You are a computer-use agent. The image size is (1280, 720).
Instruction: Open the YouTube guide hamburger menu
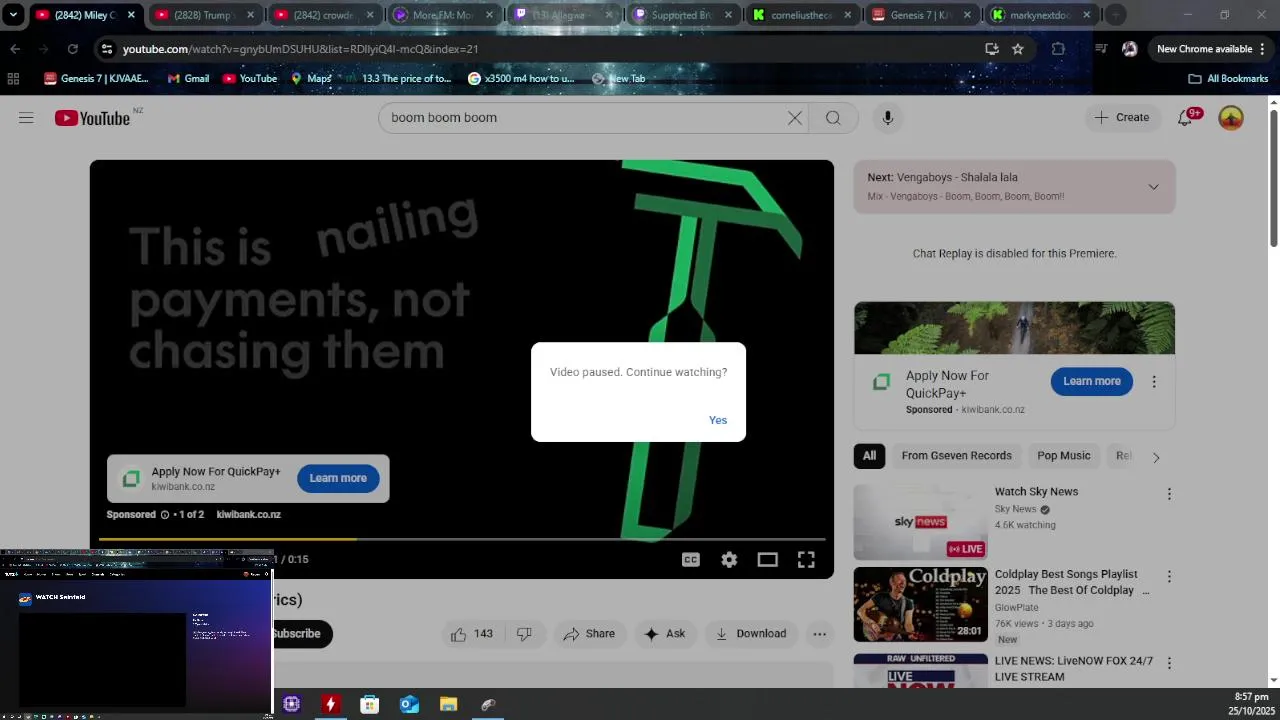coord(26,118)
